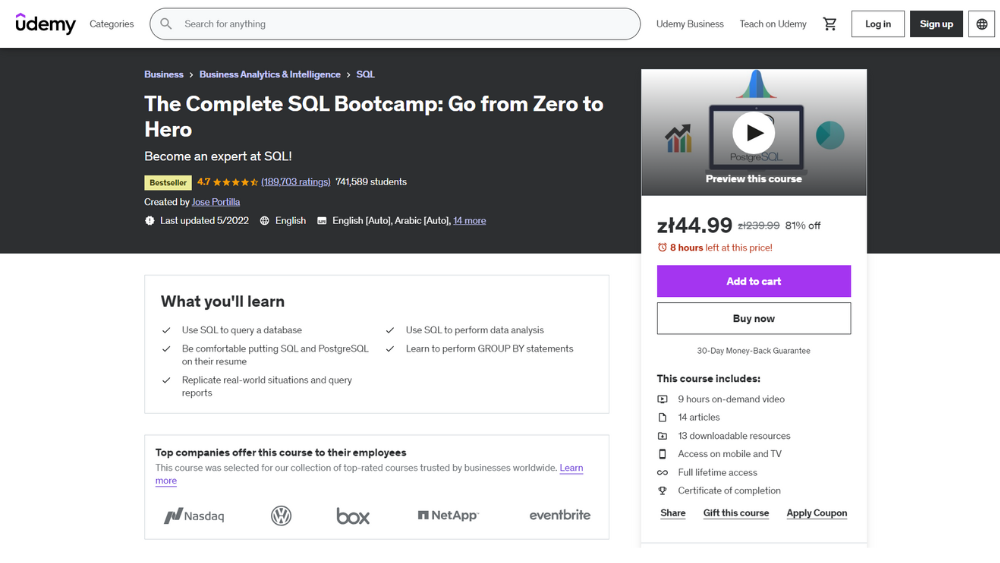Add the course to cart
The height and width of the screenshot is (563, 1000).
click(x=754, y=281)
